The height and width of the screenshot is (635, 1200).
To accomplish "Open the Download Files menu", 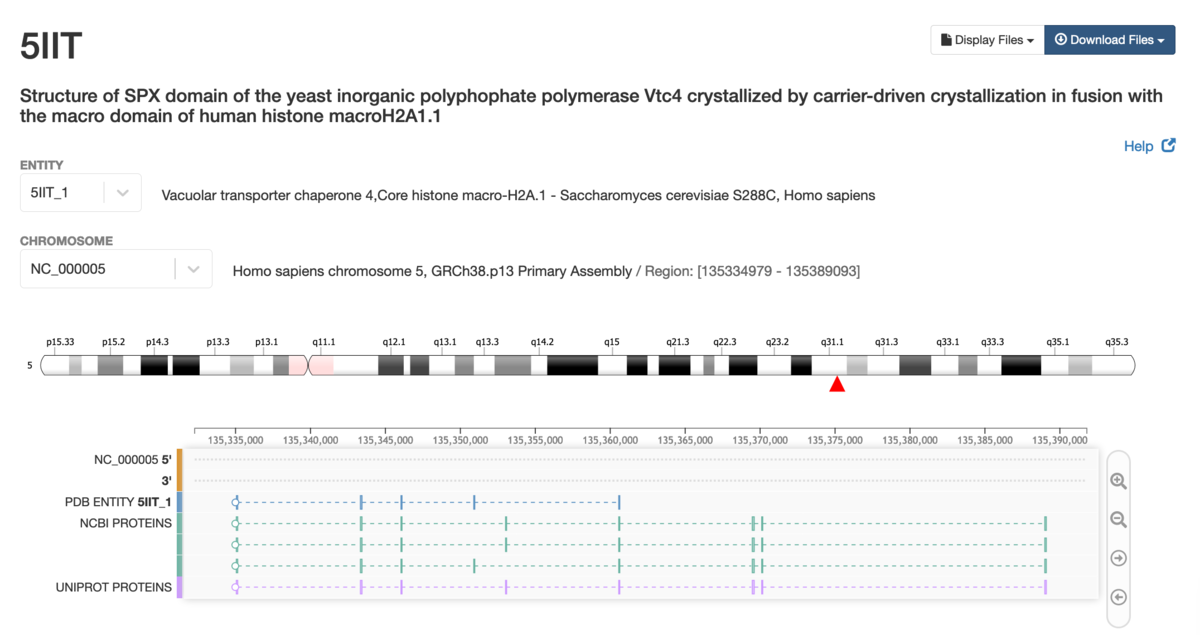I will click(x=1109, y=39).
